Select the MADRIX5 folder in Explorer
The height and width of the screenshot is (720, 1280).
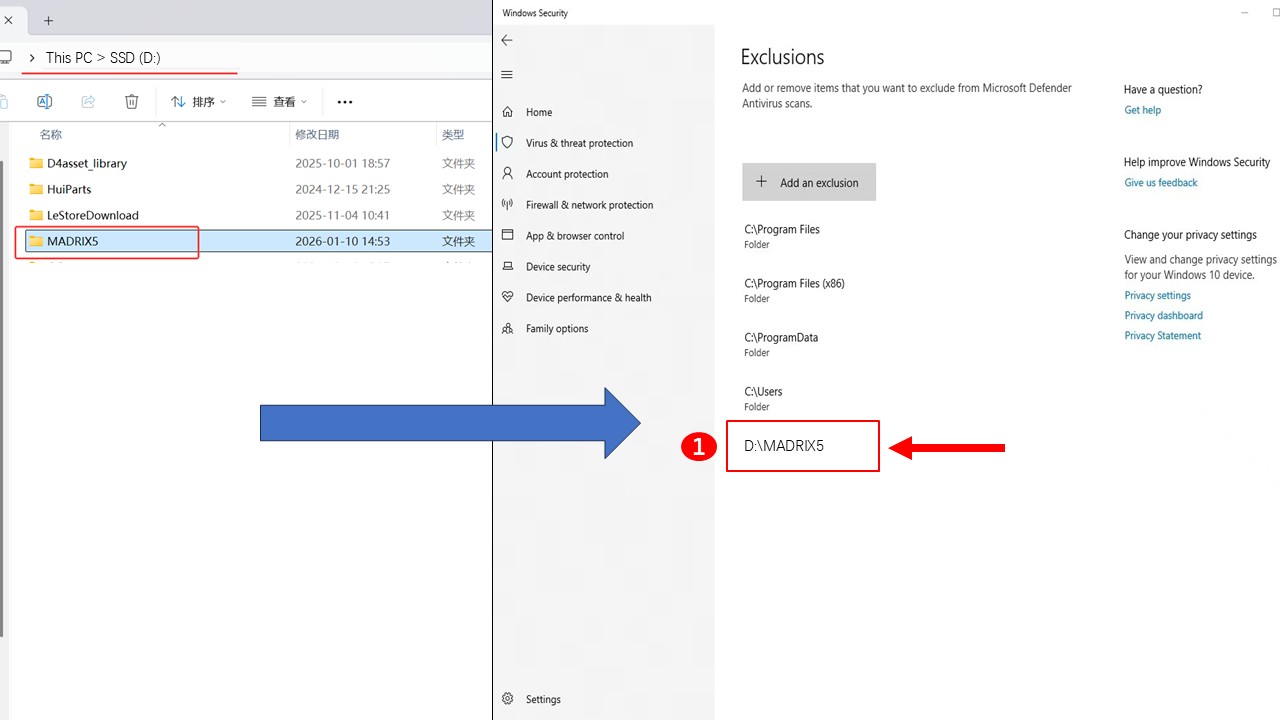73,241
